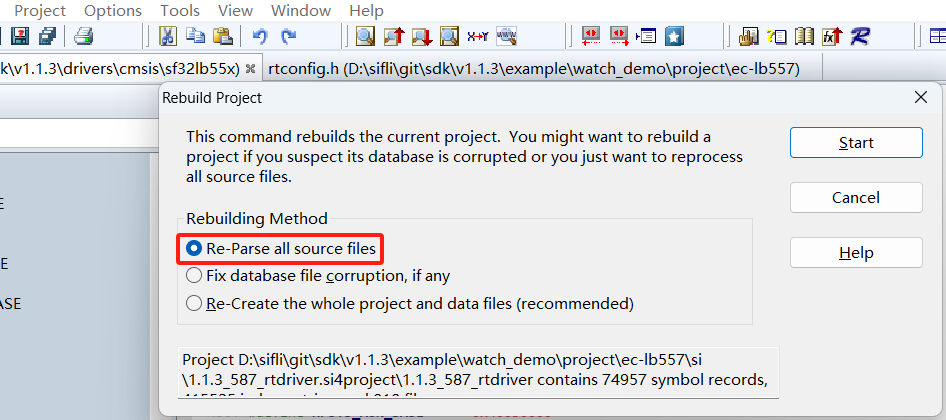Click the Start button
The height and width of the screenshot is (420, 946).
[x=856, y=142]
